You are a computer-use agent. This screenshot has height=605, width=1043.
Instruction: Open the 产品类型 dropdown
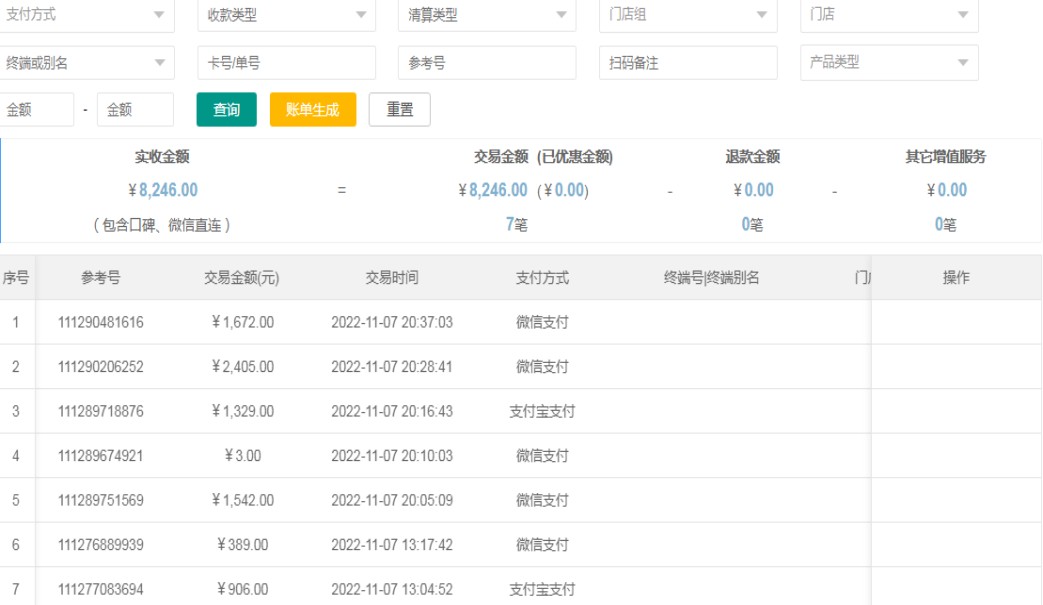click(889, 63)
